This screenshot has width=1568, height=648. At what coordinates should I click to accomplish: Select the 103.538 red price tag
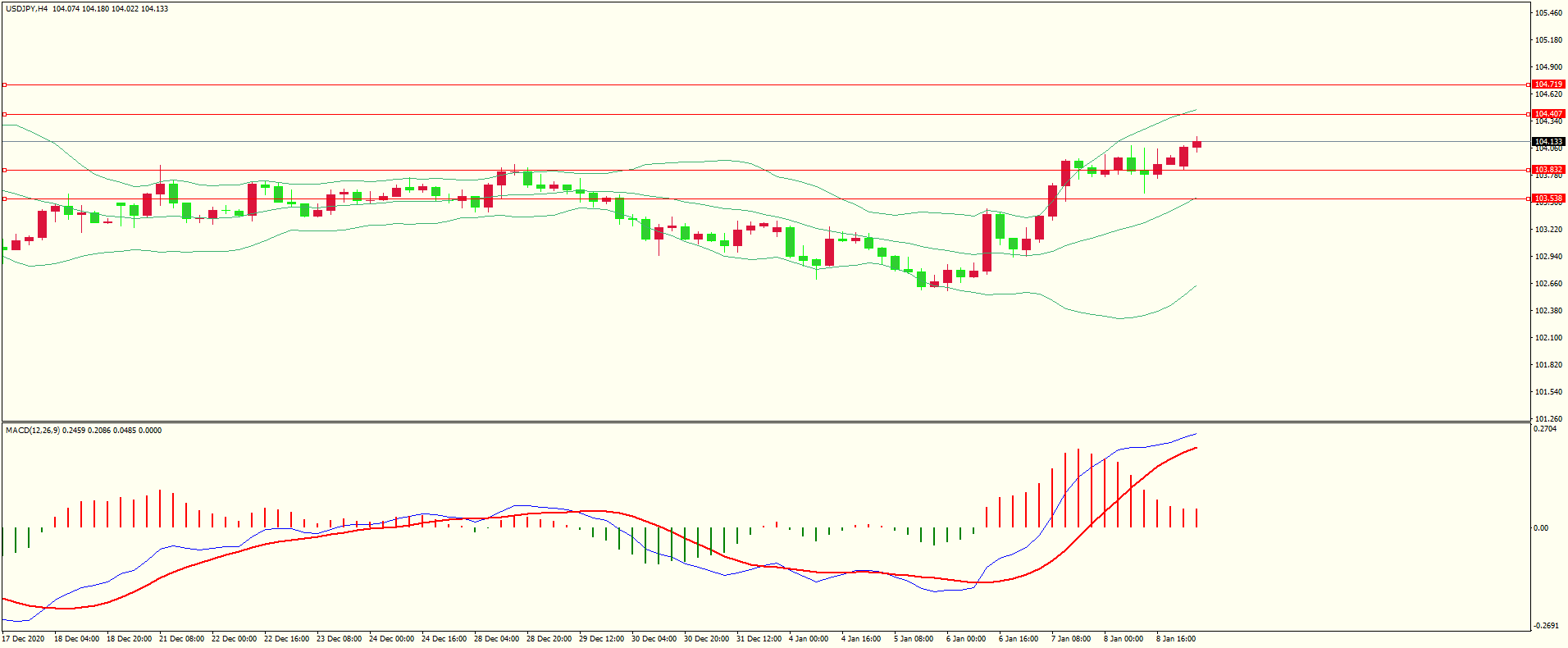point(1548,199)
